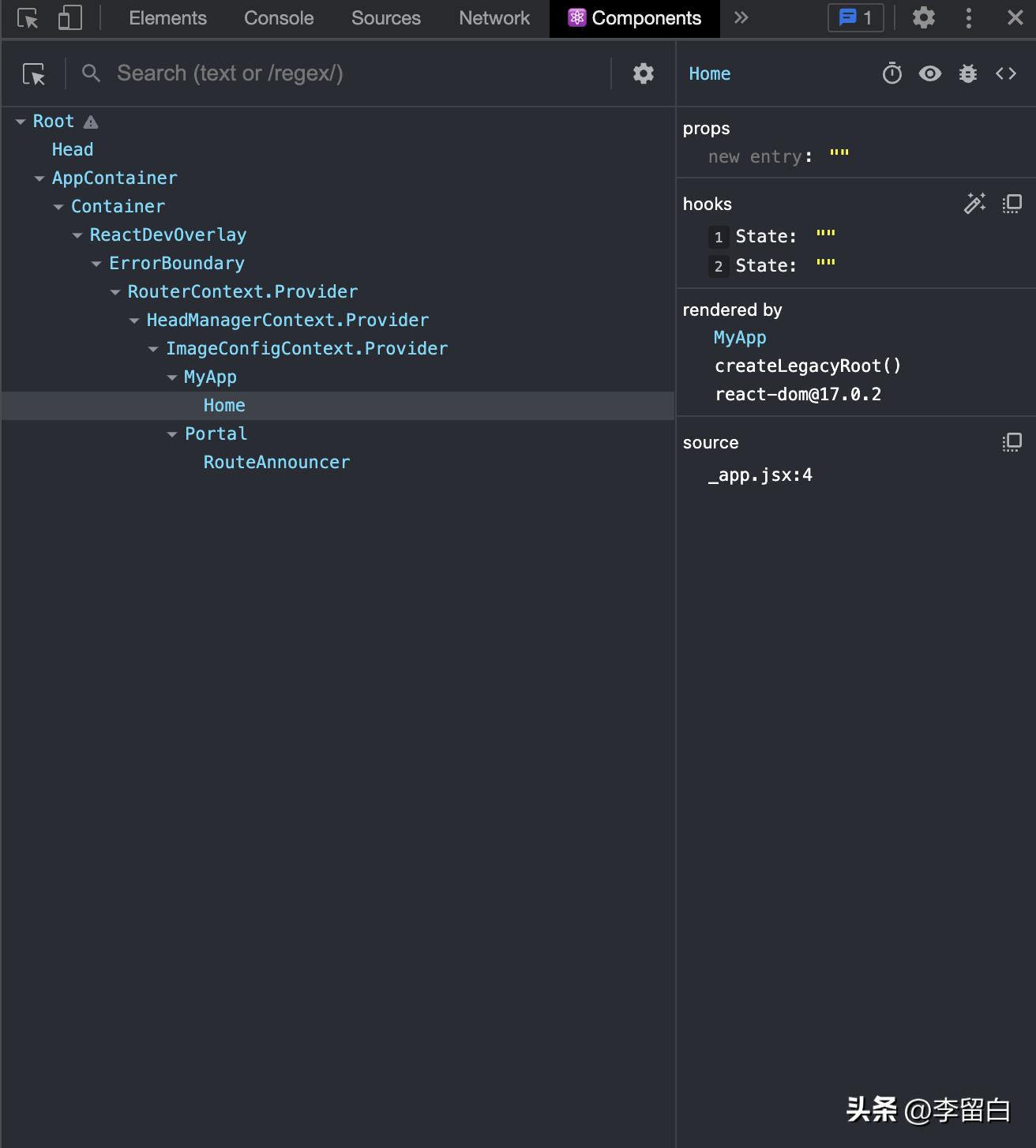View source with the angle brackets icon
This screenshot has height=1148, width=1036.
(x=1006, y=73)
